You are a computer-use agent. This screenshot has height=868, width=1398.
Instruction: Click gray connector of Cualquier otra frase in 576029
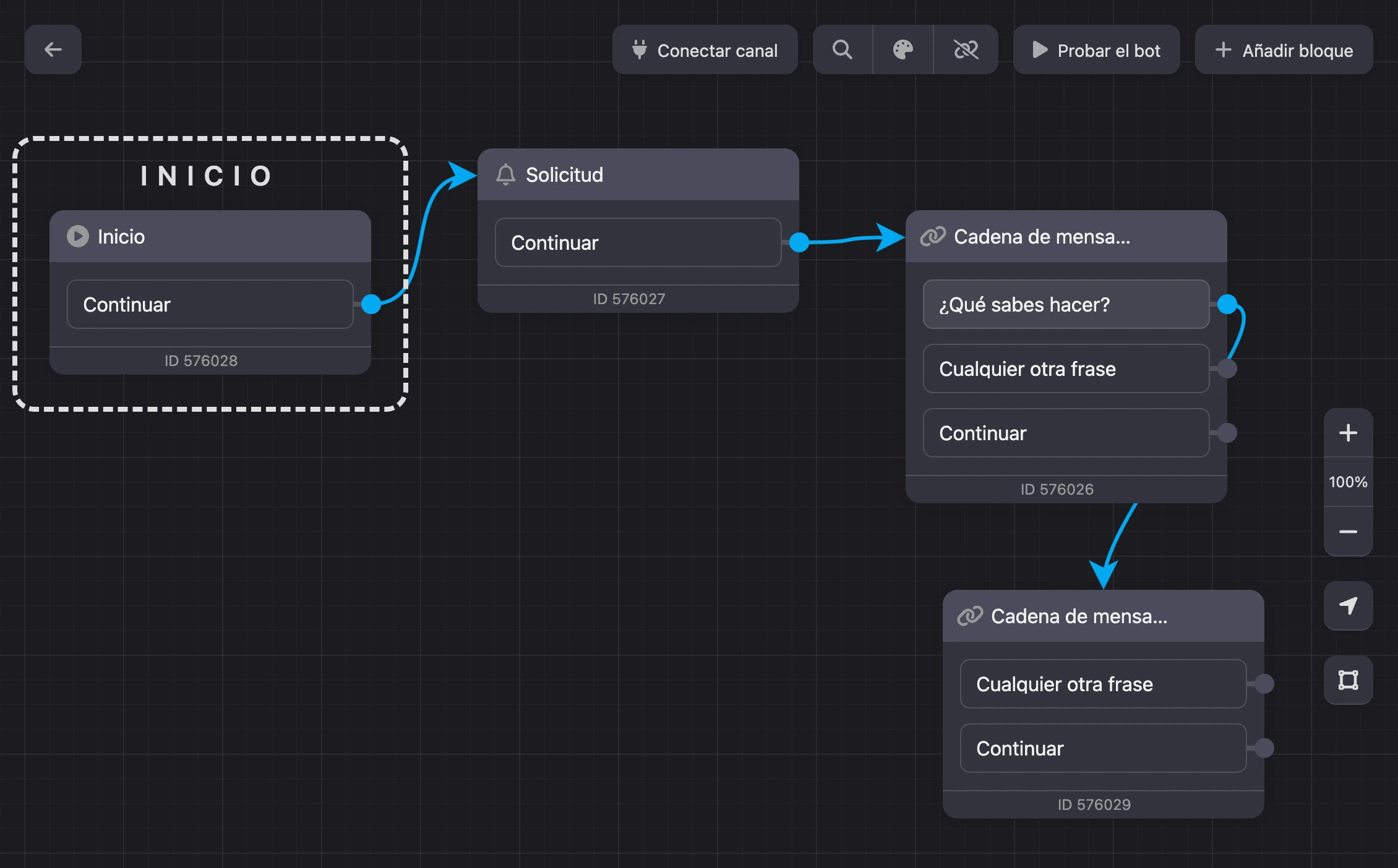[x=1264, y=684]
